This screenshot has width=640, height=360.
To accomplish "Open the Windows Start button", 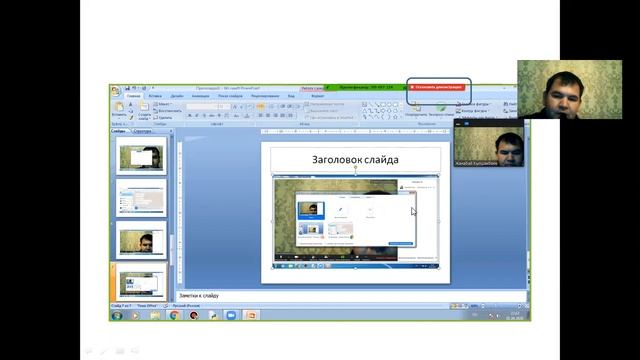I will tap(117, 315).
